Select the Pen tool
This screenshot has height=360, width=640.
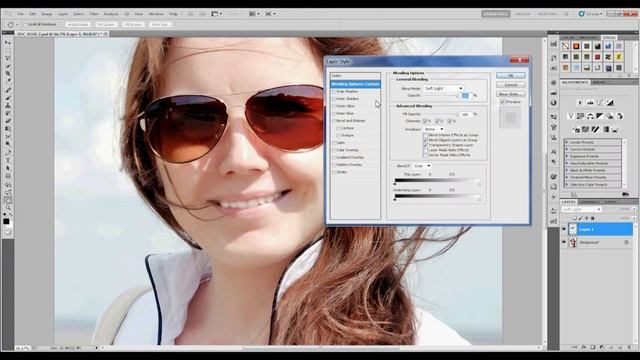(x=8, y=153)
